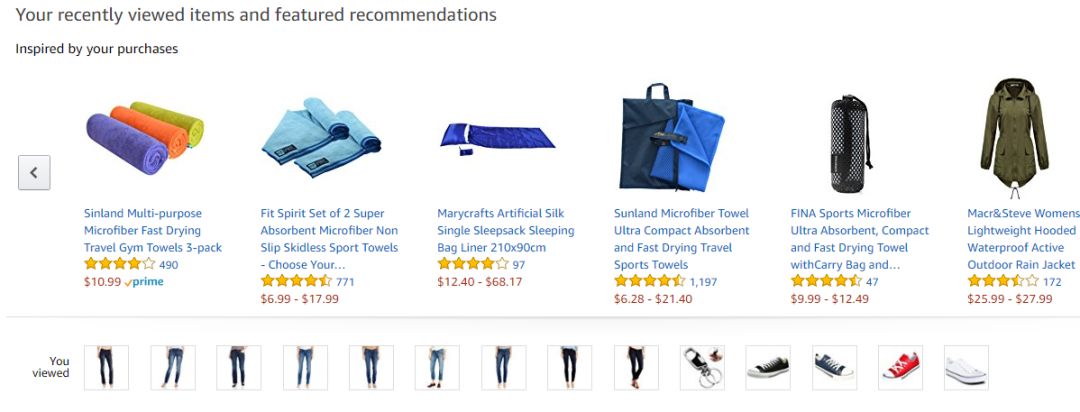Select the keychain item in viewed history
The height and width of the screenshot is (412, 1080).
702,368
